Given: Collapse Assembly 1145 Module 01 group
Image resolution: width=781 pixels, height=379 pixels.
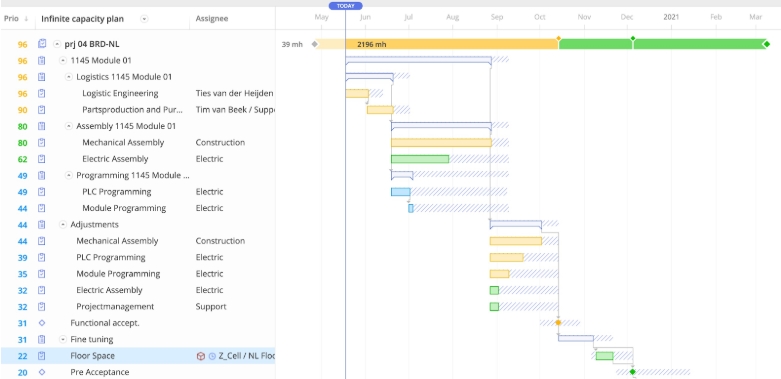Looking at the screenshot, I should (69, 126).
